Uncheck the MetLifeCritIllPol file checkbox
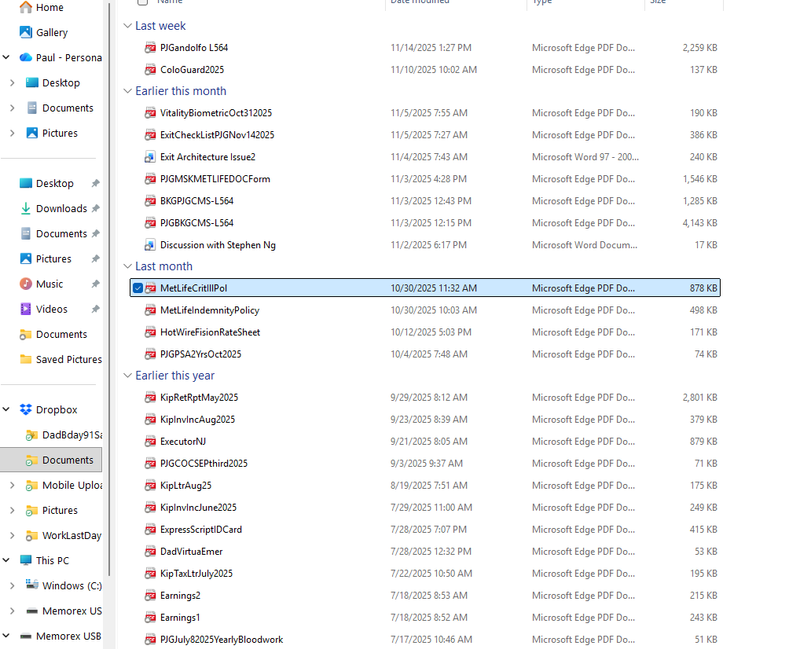800x649 pixels. 138,288
